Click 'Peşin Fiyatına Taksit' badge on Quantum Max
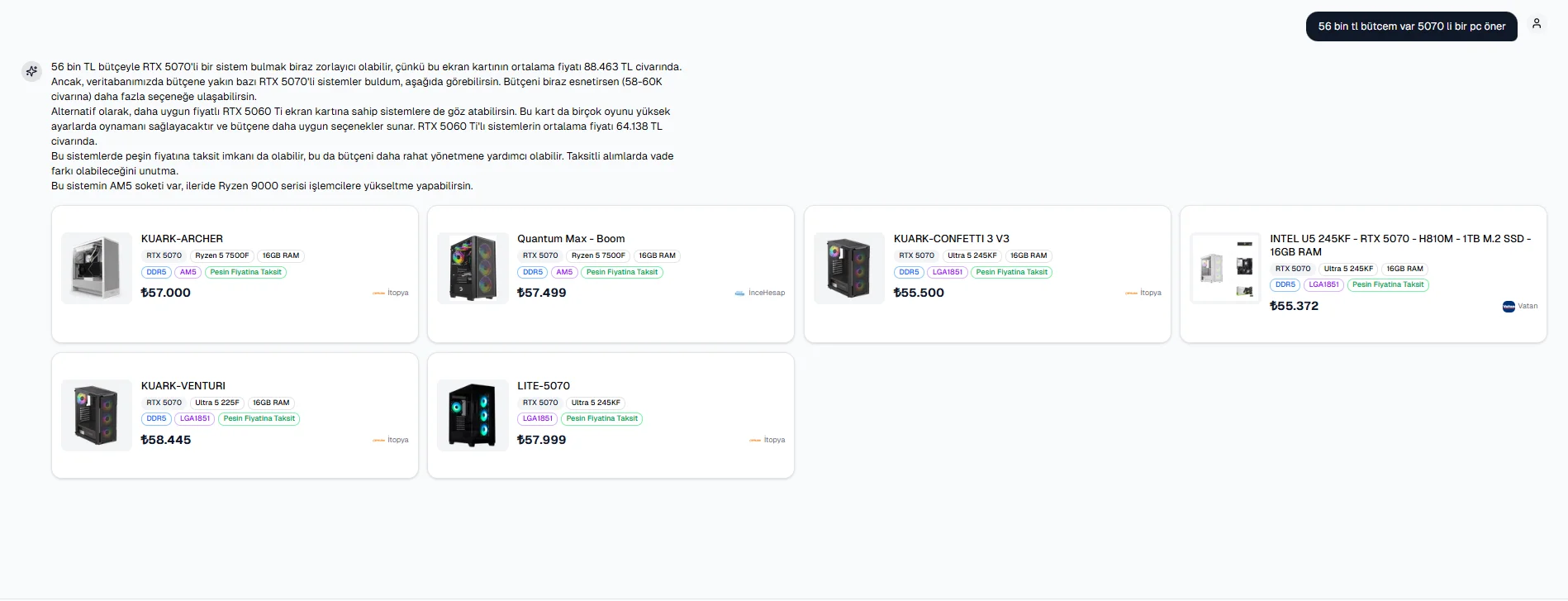 tap(622, 272)
